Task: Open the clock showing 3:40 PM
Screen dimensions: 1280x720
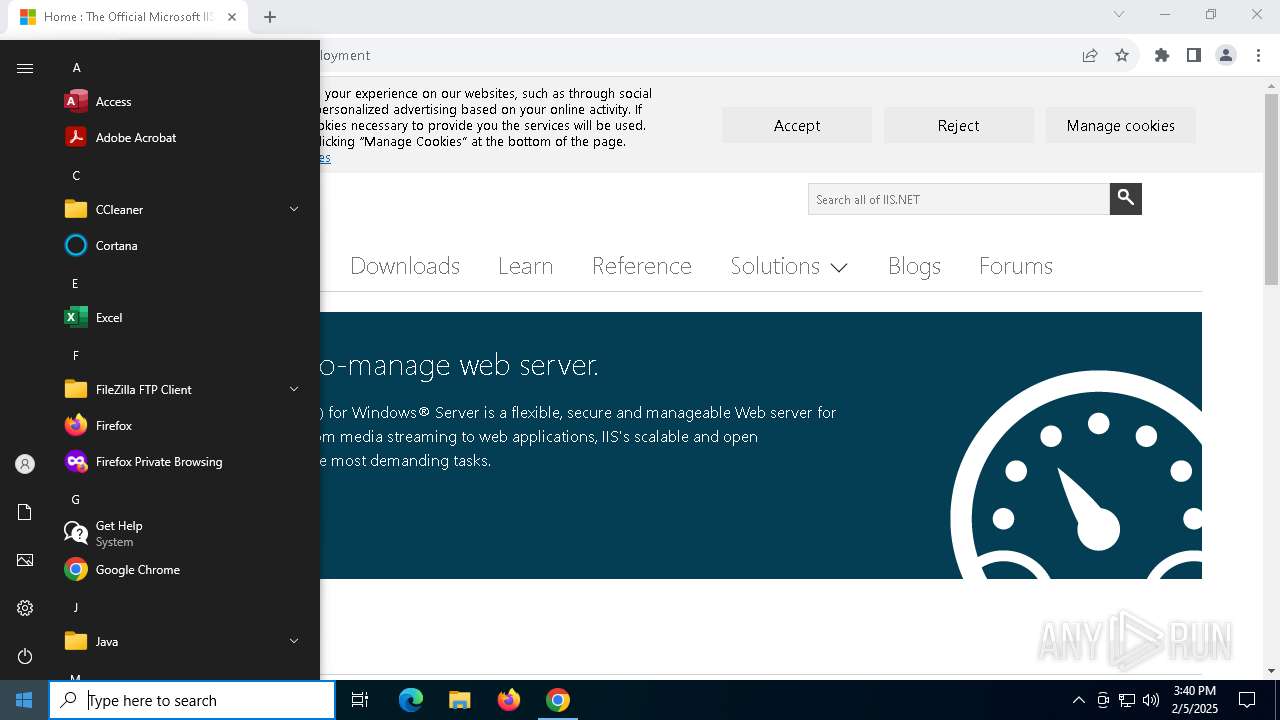Action: 1194,700
